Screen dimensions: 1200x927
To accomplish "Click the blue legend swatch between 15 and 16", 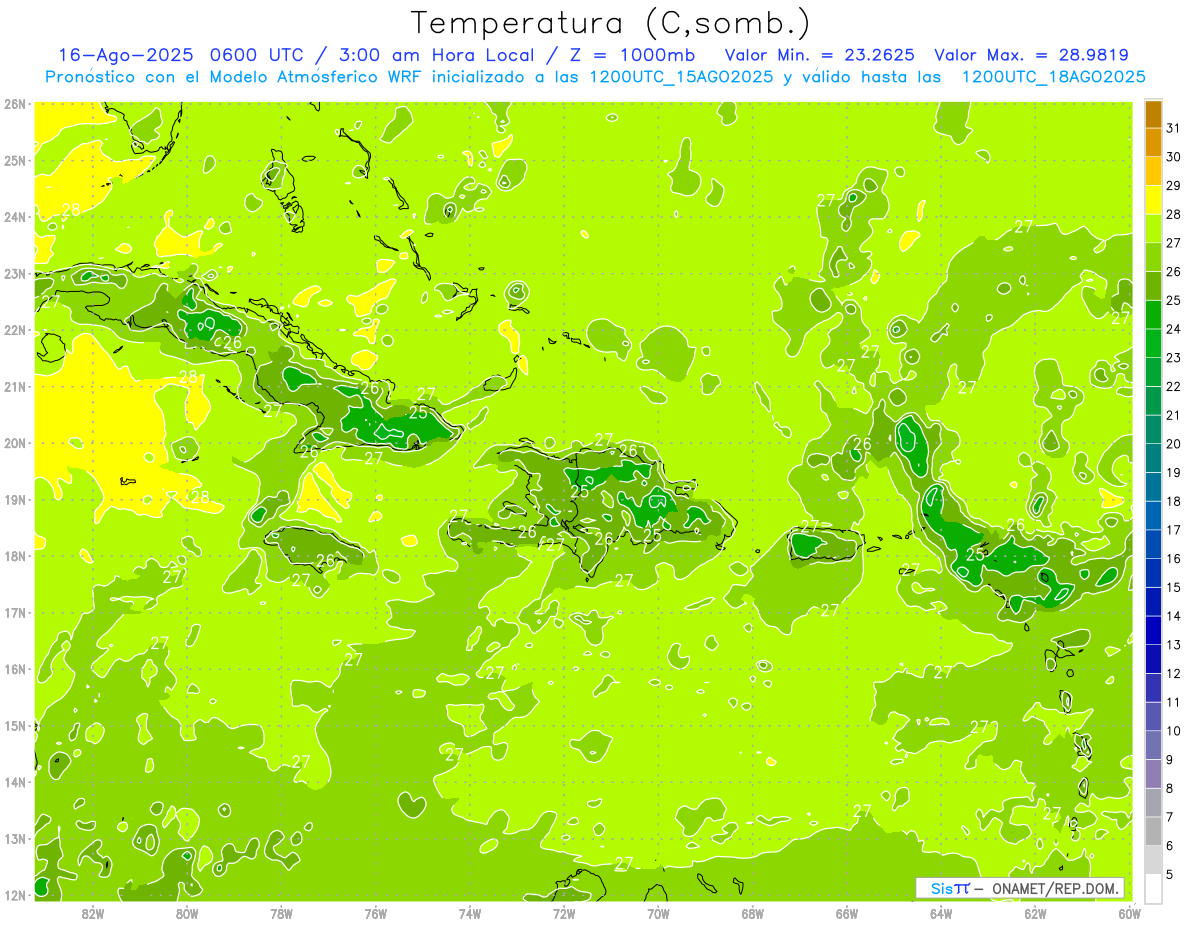I will [x=1153, y=573].
